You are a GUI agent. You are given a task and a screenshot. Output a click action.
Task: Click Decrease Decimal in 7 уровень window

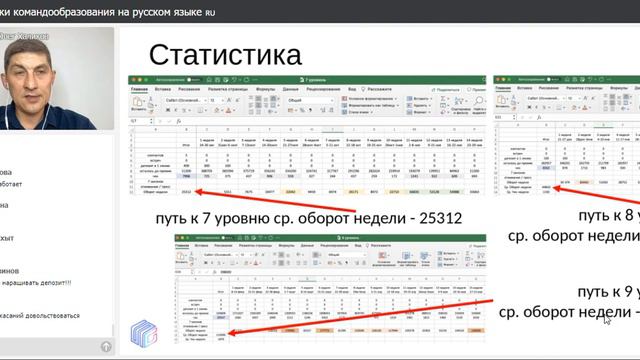coord(331,110)
